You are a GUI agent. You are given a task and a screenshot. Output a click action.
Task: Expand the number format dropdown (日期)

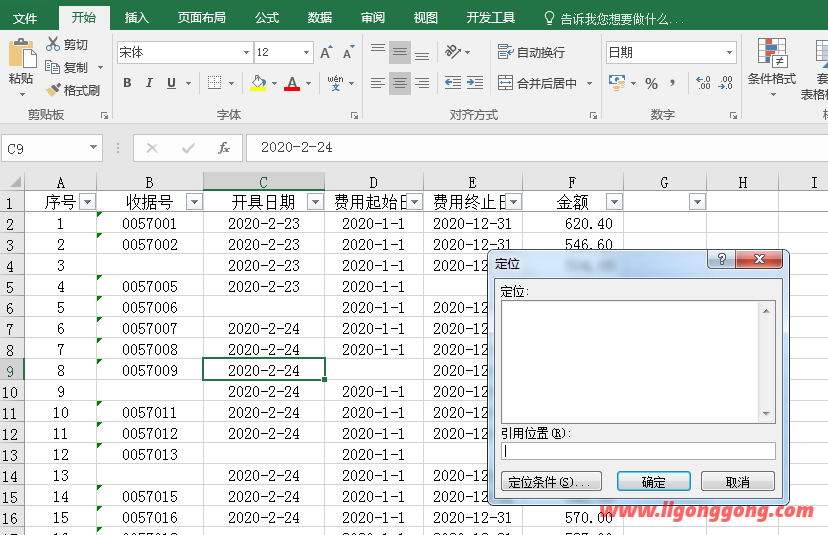click(729, 52)
